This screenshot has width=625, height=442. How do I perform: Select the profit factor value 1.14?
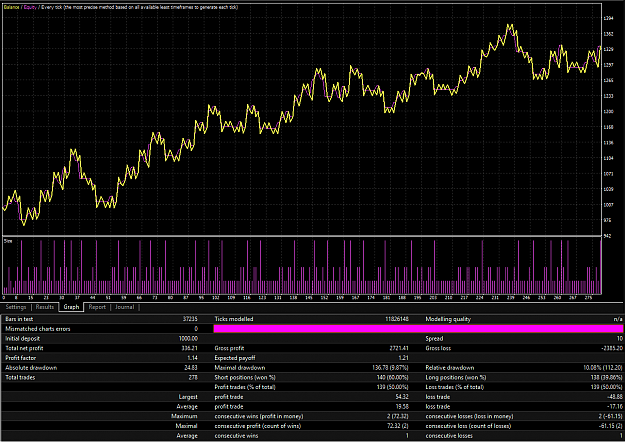(x=193, y=358)
